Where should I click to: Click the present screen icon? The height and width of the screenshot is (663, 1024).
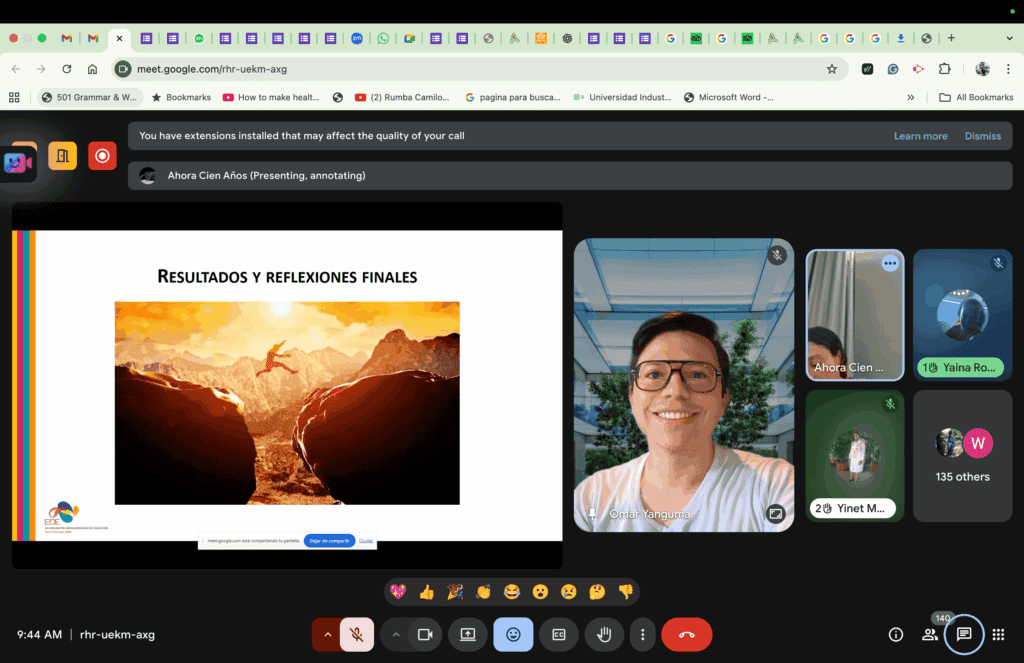tap(467, 634)
